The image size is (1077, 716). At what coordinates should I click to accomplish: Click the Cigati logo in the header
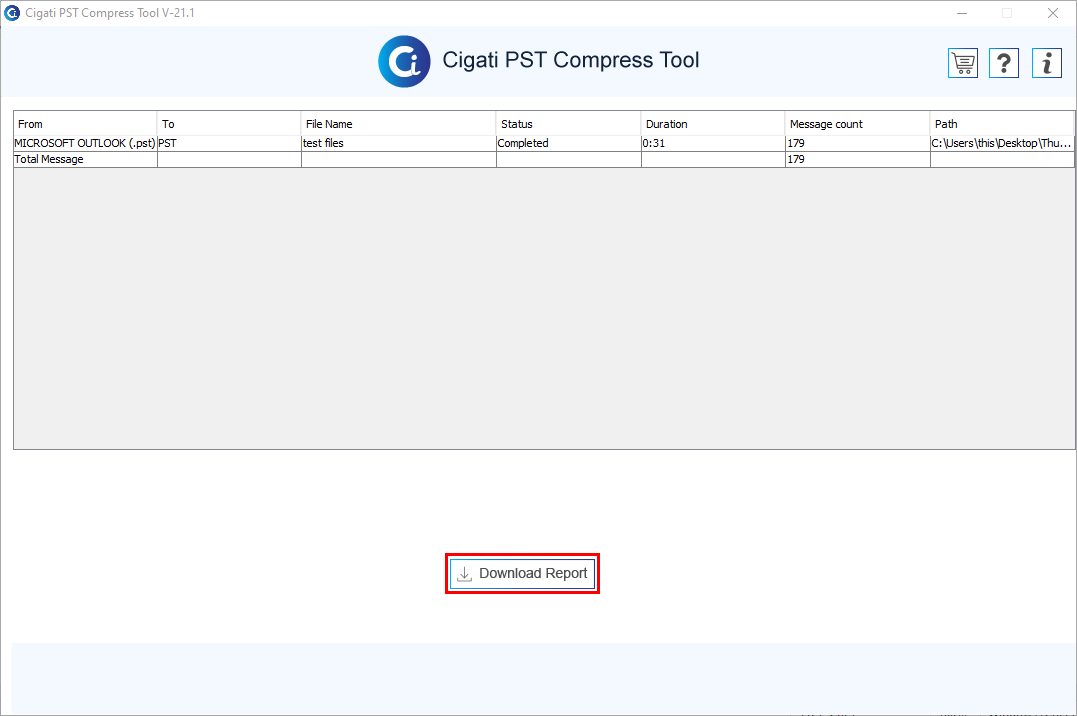coord(405,61)
